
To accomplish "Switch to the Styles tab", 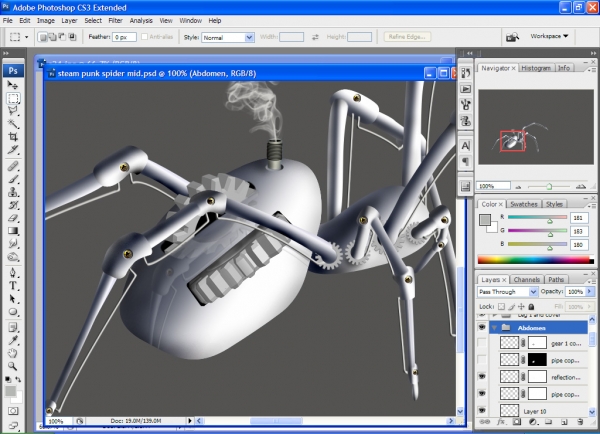I will click(554, 204).
